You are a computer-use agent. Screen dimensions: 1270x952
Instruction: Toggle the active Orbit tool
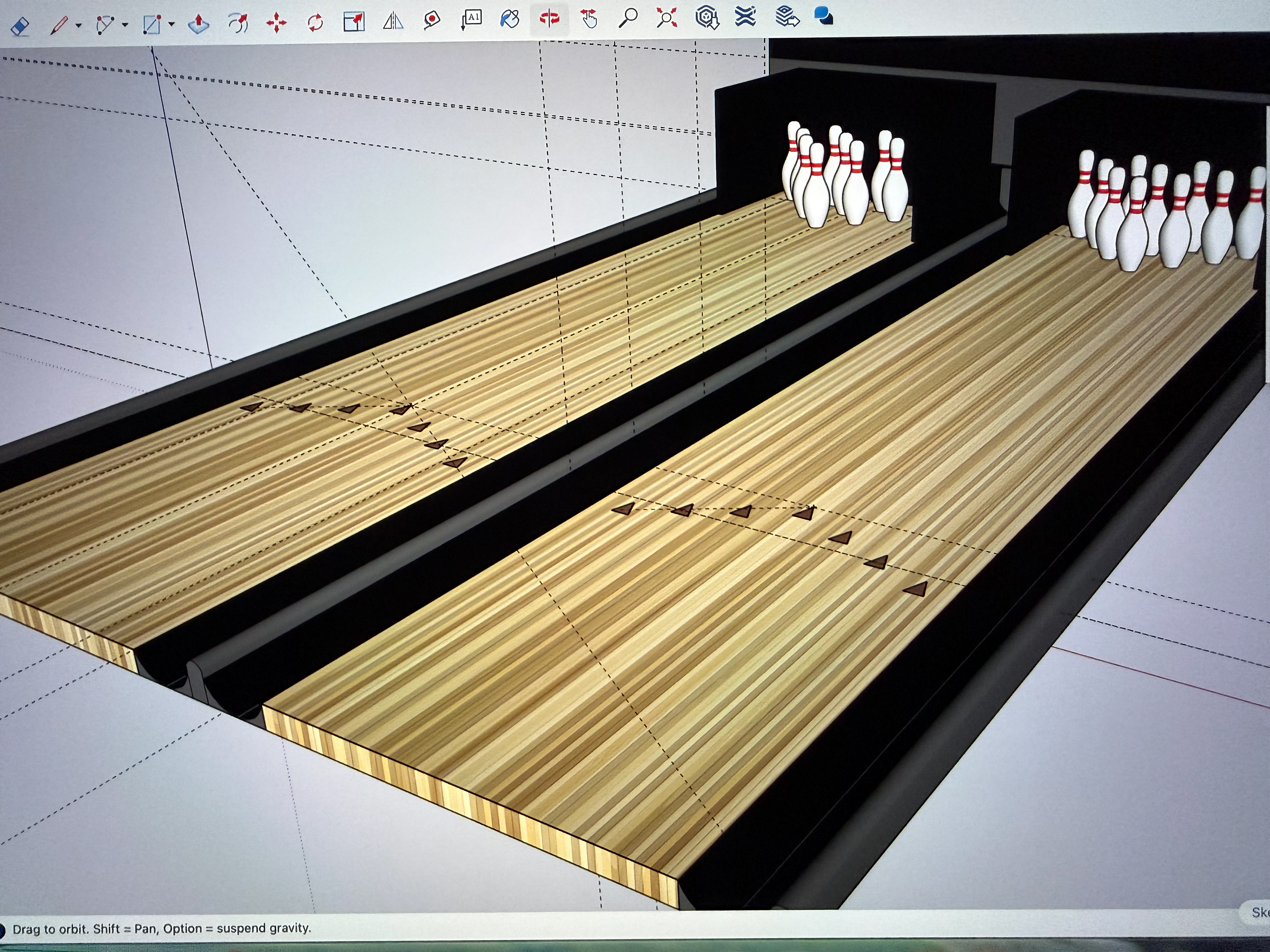tap(549, 19)
